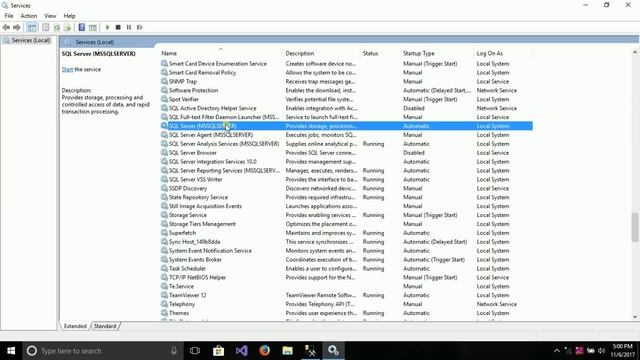Open the Help toolbar icon
This screenshot has height=360, width=640.
click(82, 27)
